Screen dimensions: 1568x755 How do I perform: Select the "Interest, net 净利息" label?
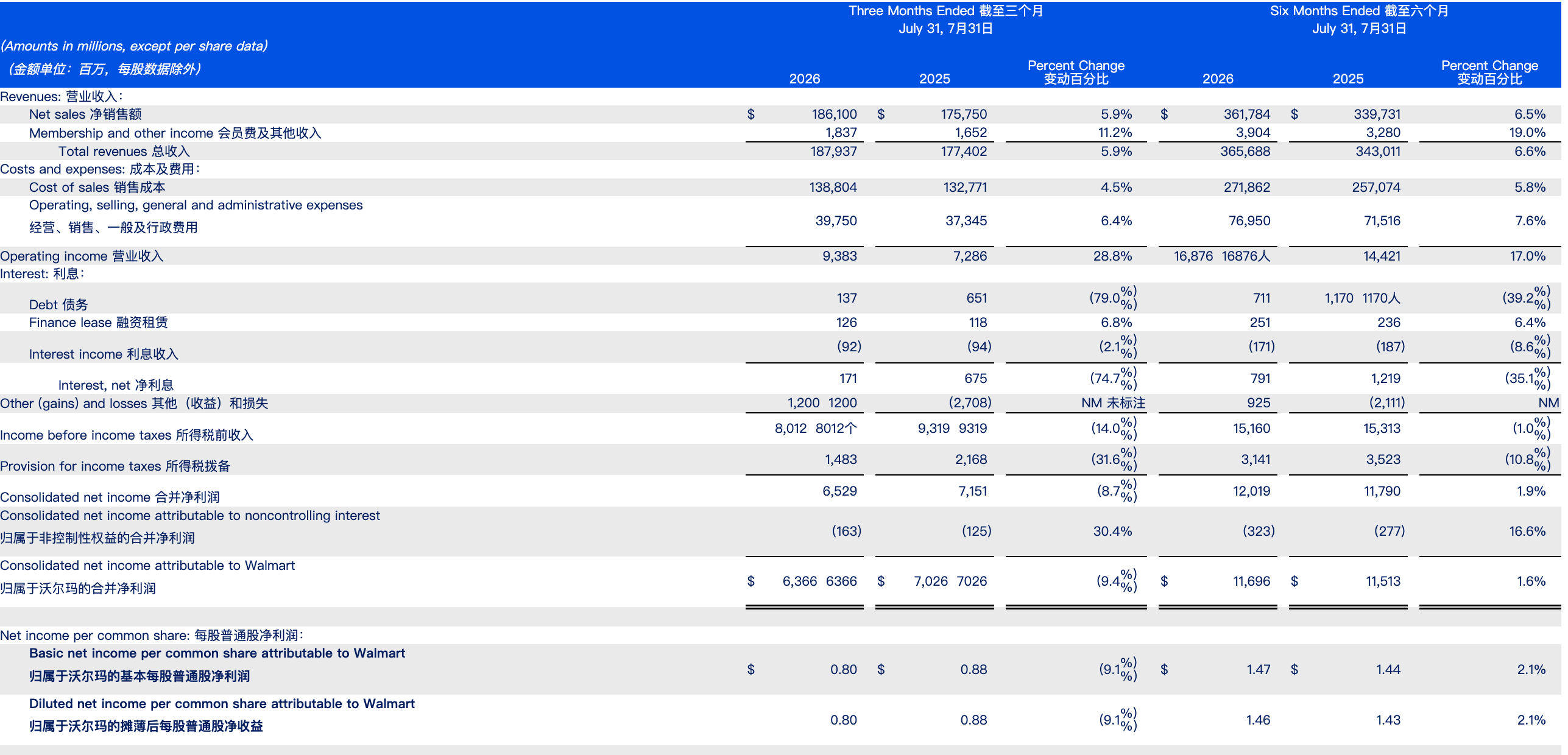pos(116,385)
